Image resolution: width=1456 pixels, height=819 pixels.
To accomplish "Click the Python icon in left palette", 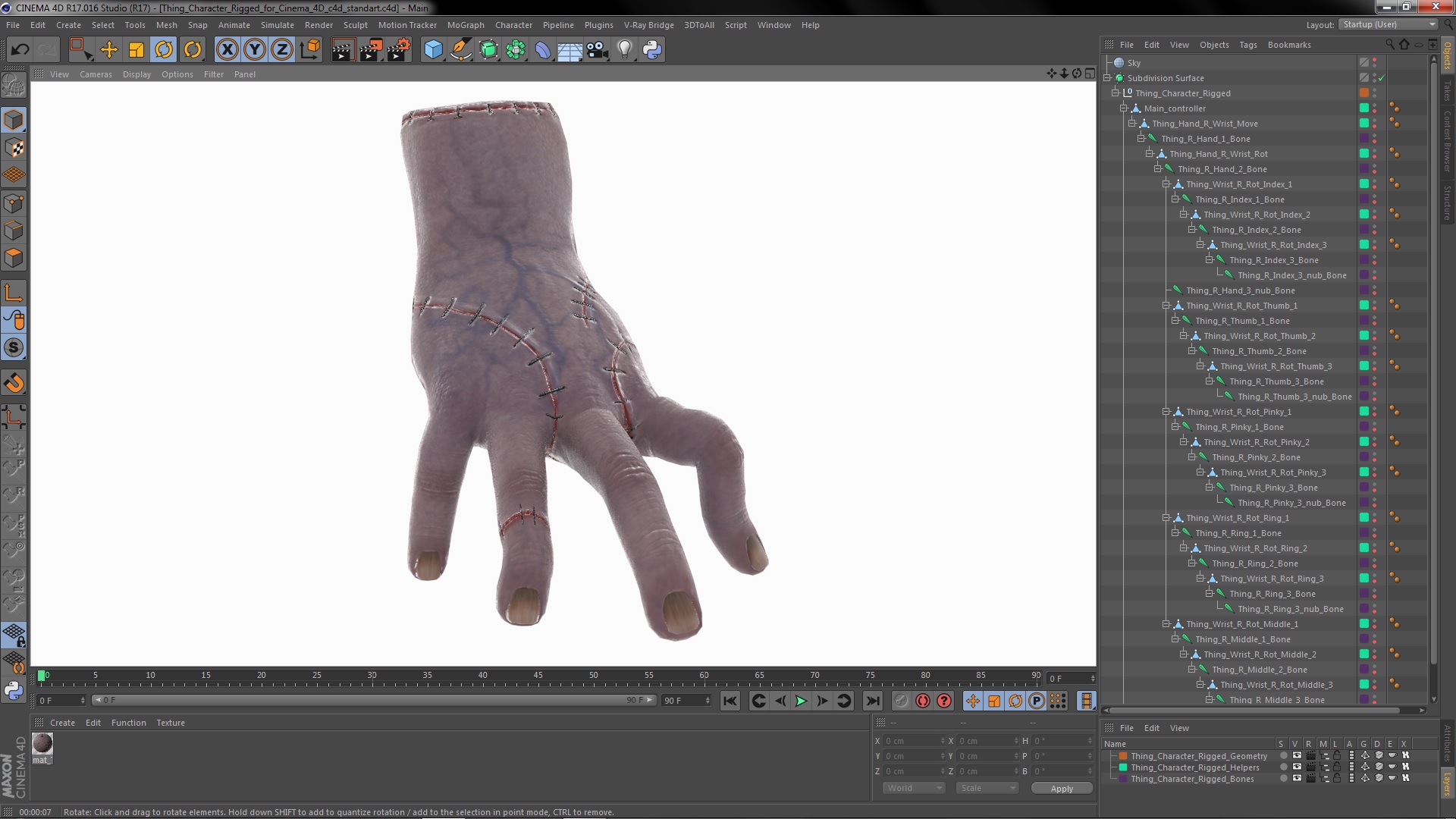I will [14, 690].
